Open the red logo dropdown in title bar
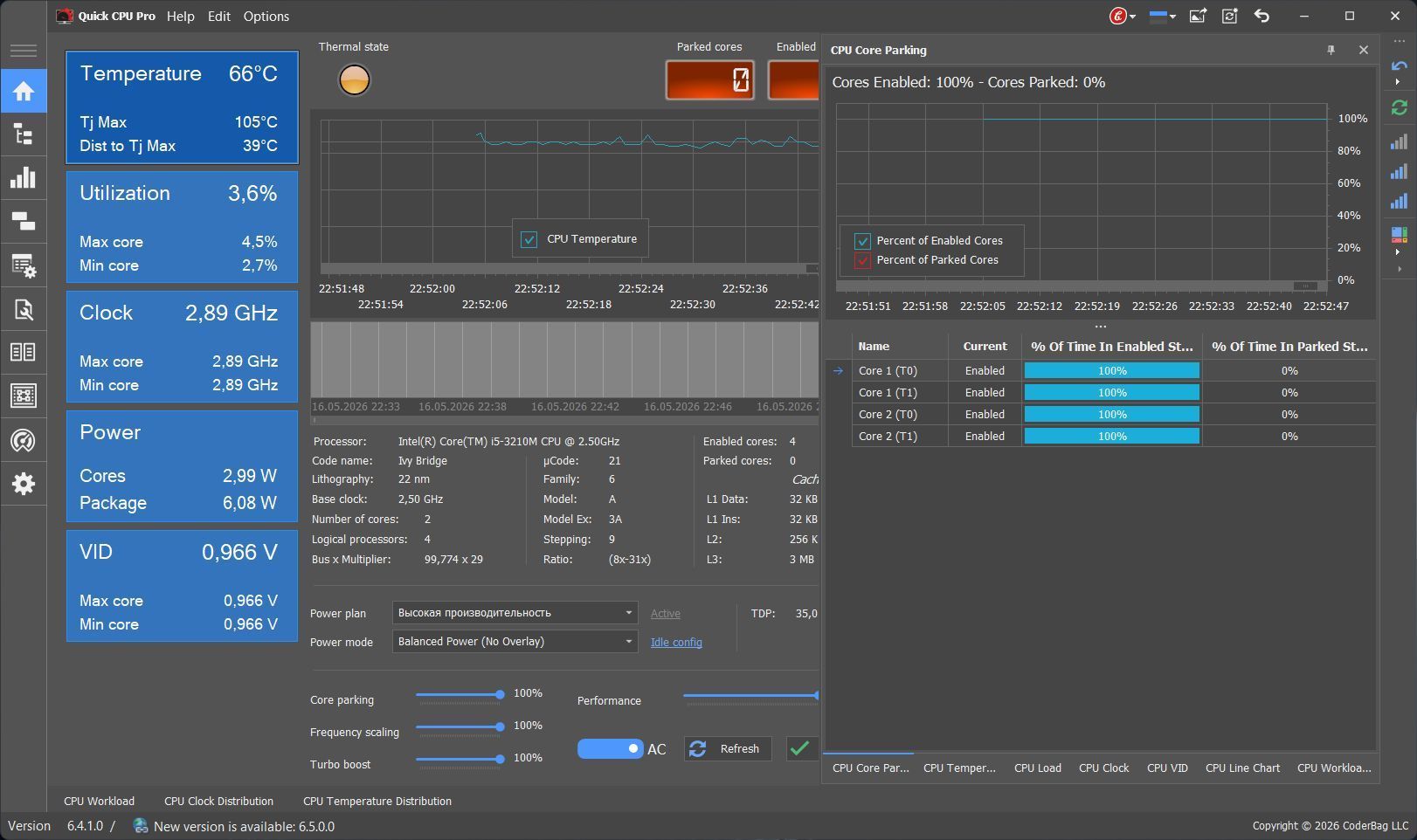 coord(1123,16)
